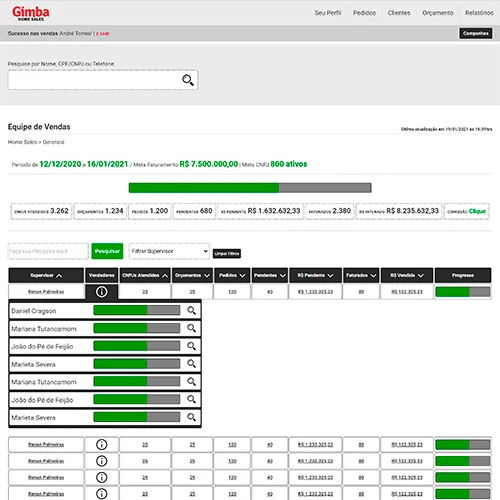The image size is (500, 500).
Task: Open the Filtrar Supervisor dropdown
Action: click(x=169, y=251)
